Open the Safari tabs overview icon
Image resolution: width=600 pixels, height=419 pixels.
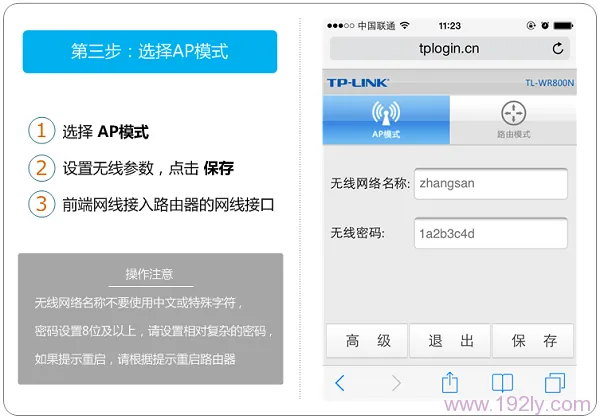[554, 383]
